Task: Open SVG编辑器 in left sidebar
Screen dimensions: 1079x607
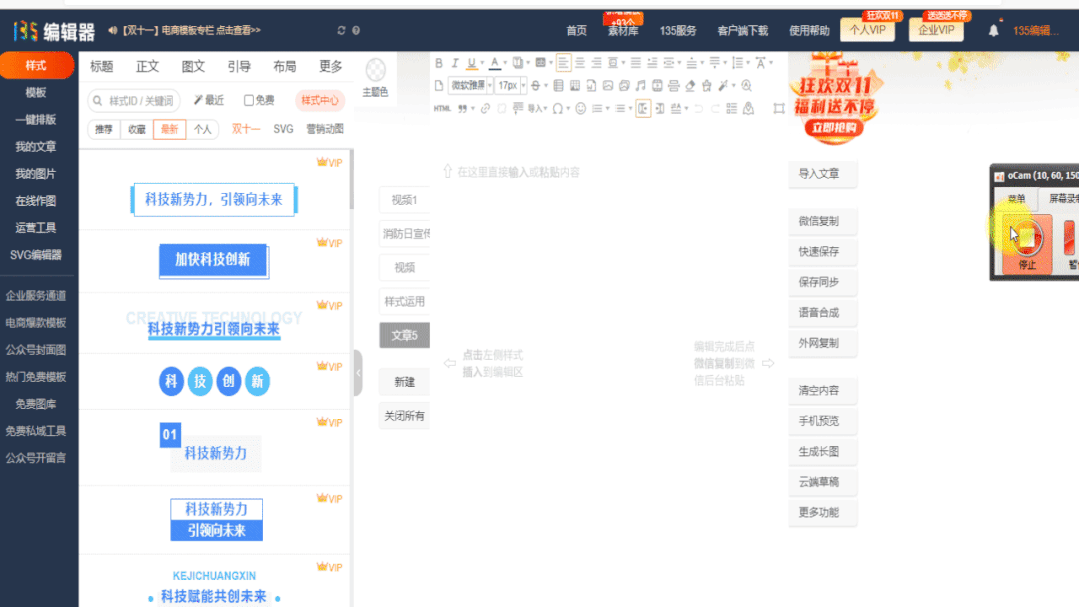Action: (x=36, y=255)
